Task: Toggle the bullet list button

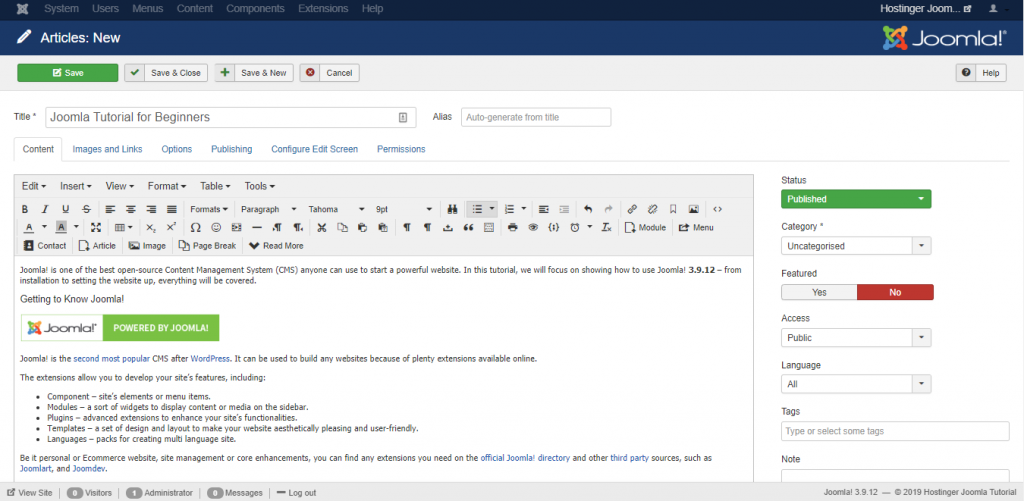Action: point(477,210)
